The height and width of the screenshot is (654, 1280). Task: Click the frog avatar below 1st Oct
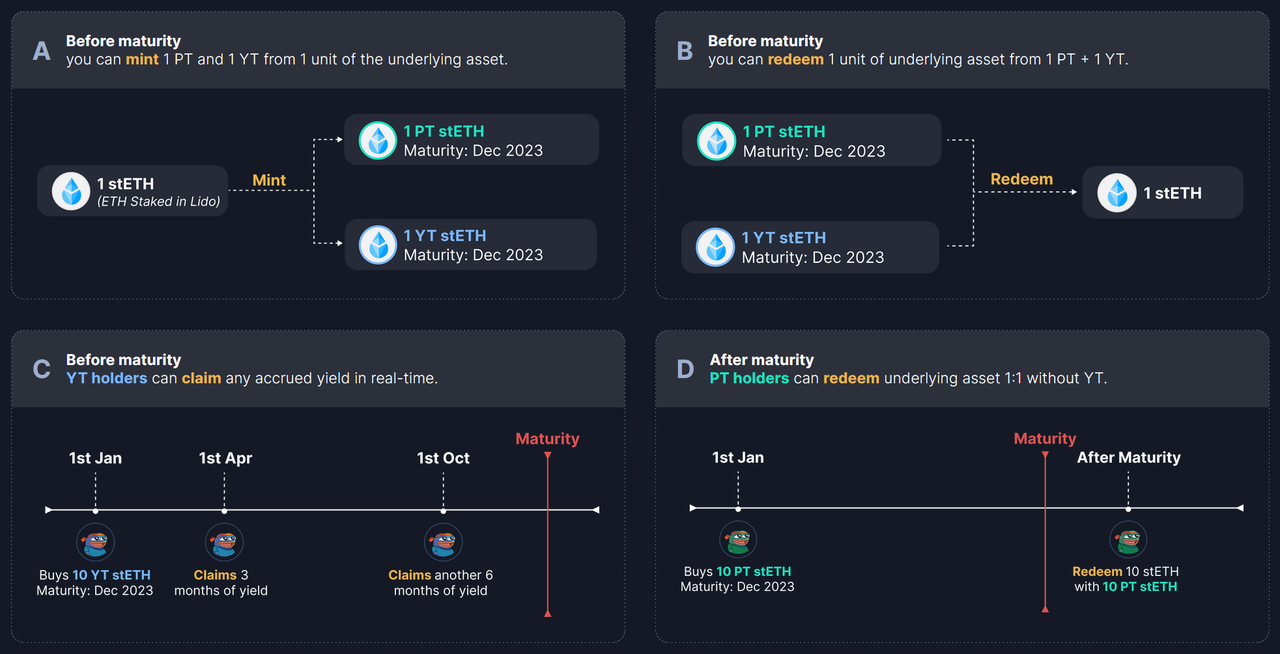[443, 542]
